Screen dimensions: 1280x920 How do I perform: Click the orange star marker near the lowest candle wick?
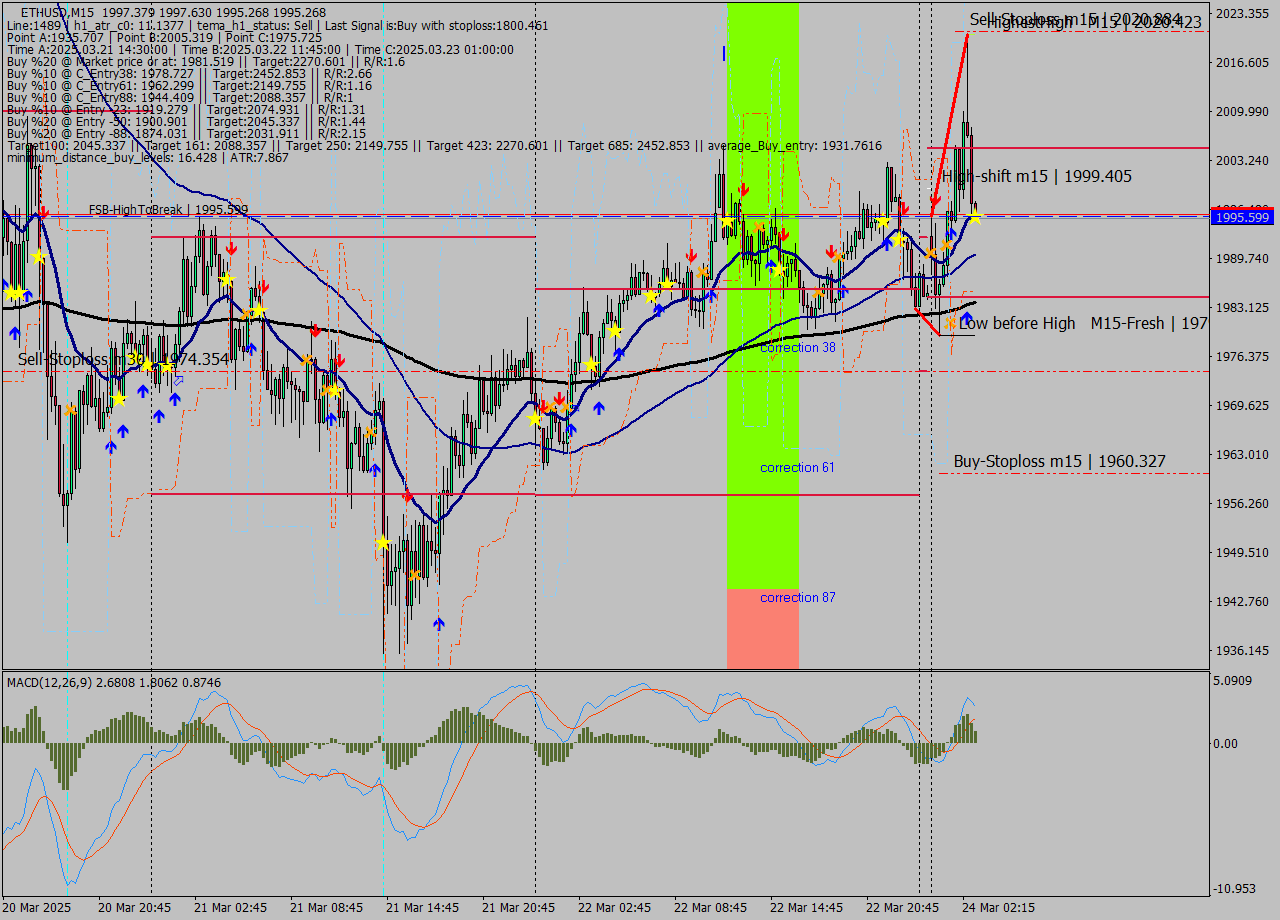[415, 575]
